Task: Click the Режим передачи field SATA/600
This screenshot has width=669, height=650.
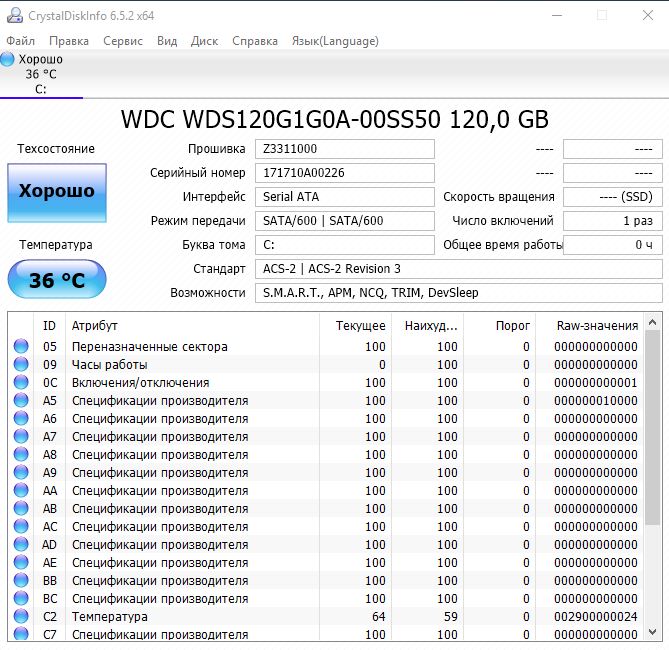Action: point(345,221)
